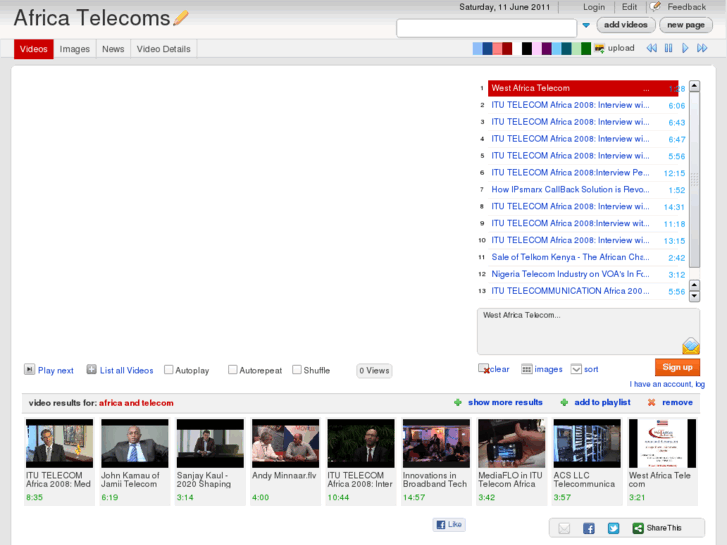Switch to the News tab
Viewport: 727px width, 545px height.
(x=113, y=49)
